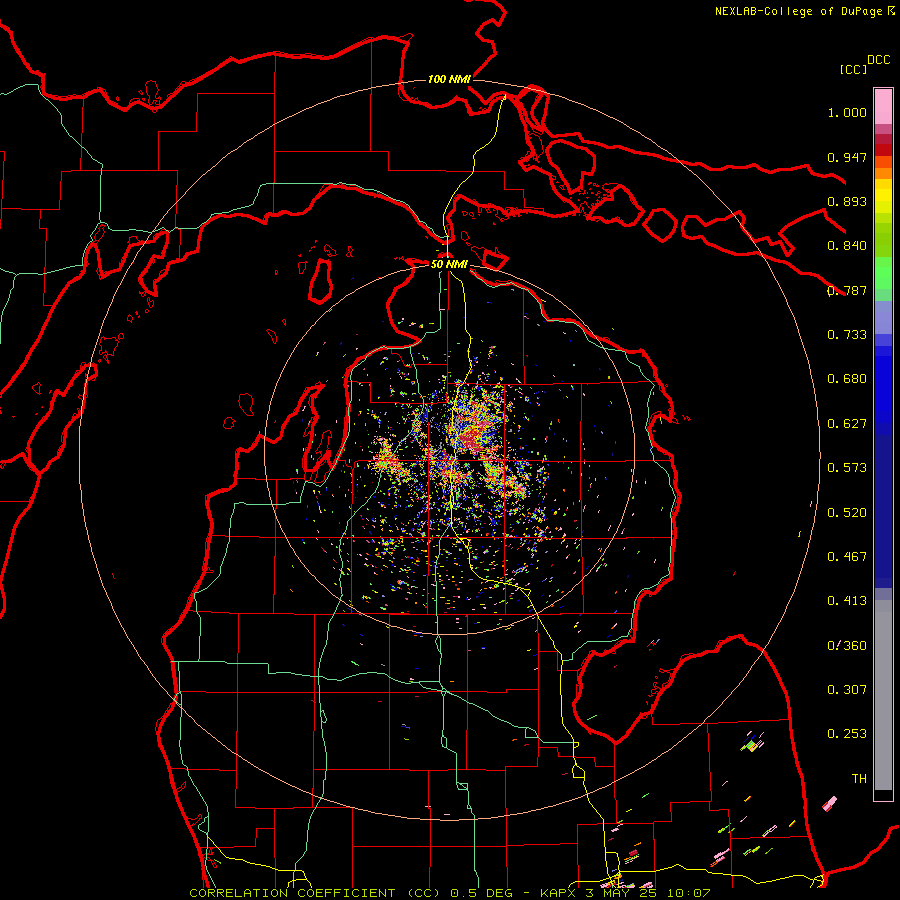Screen dimensions: 900x900
Task: Pick the bright green band on the color bar
Action: point(883,273)
